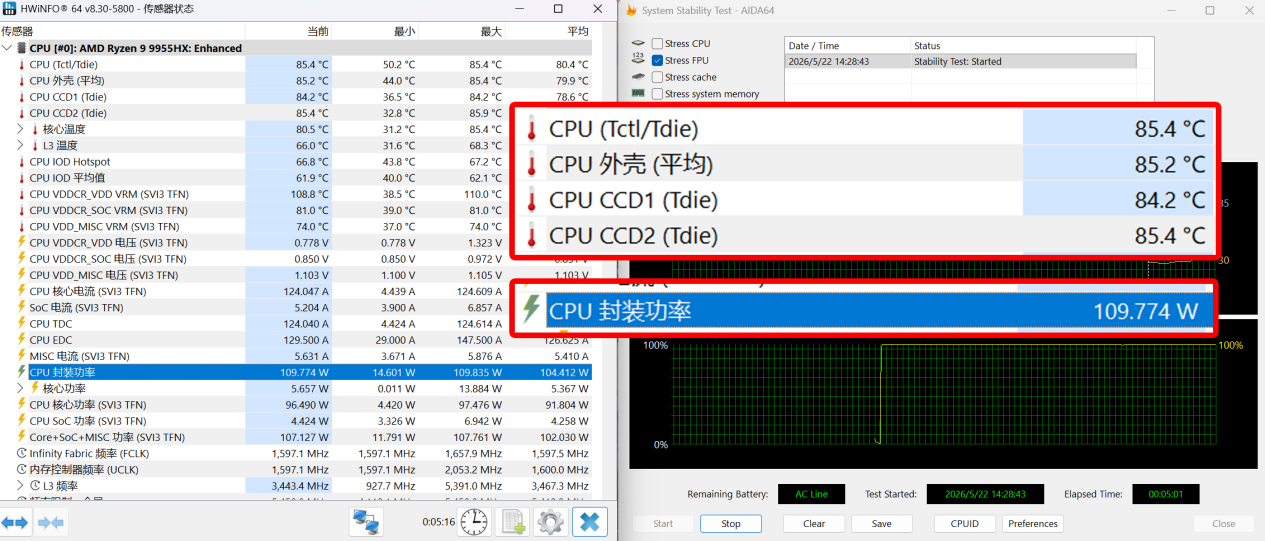Uncheck the Stress FPU checkbox
Screen dimensions: 1265x541
tap(657, 60)
